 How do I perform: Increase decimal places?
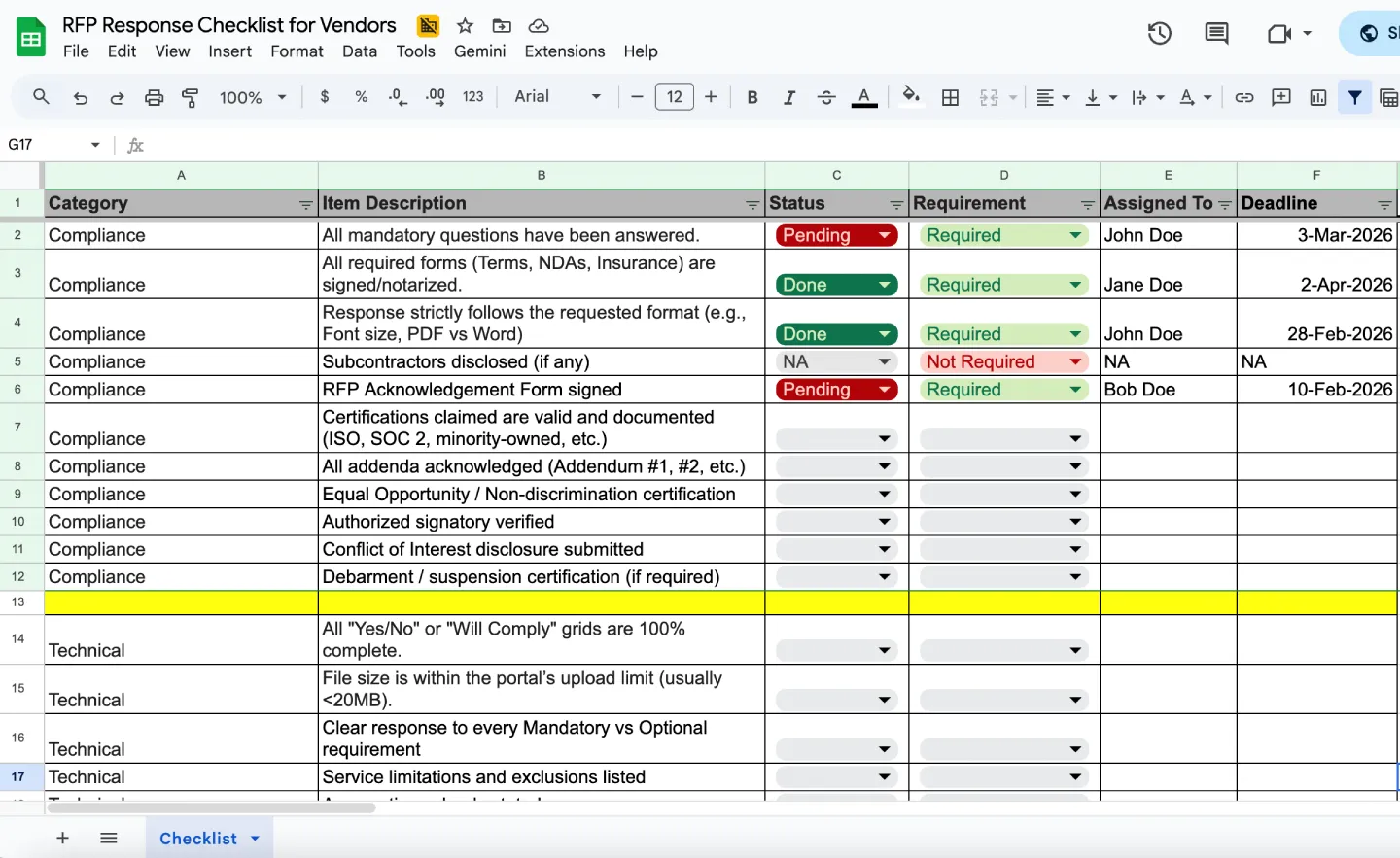(436, 97)
